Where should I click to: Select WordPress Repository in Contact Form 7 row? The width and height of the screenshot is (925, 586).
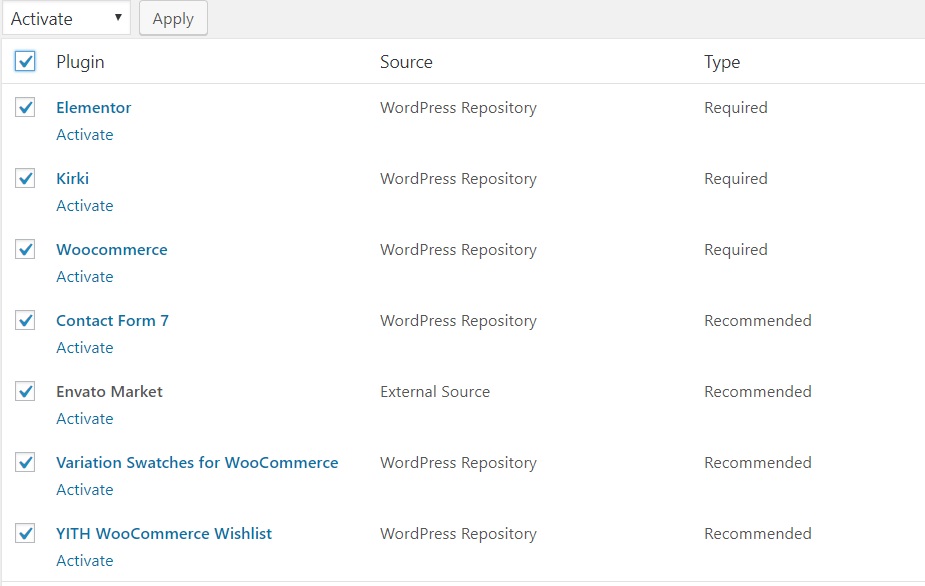coord(458,320)
